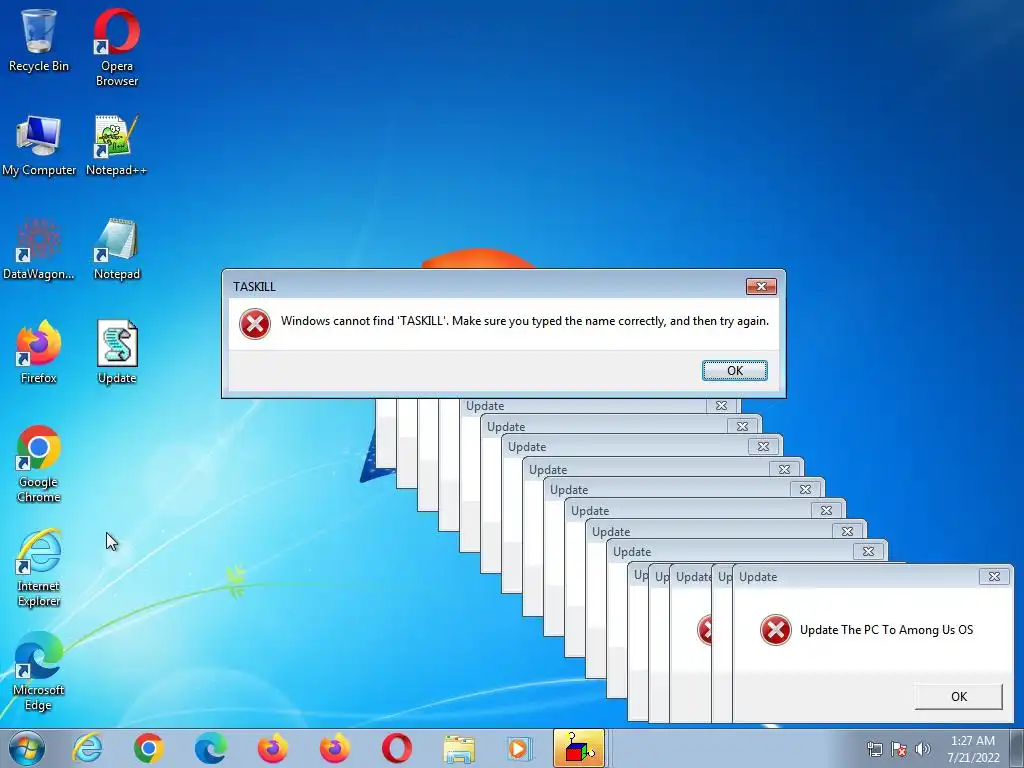Screen dimensions: 1024x768
Task: Open the Action Center flag tray icon
Action: pyautogui.click(x=899, y=749)
